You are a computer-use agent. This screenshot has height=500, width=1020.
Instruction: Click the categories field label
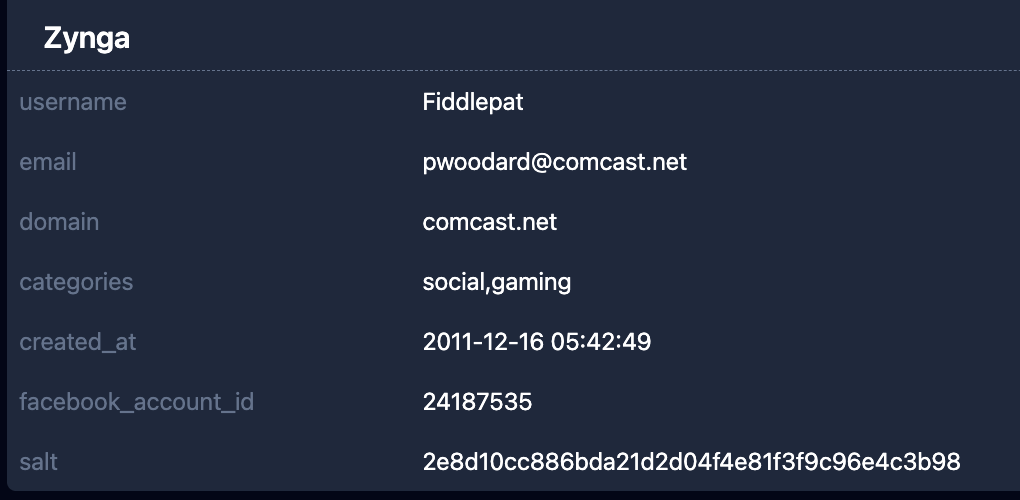coord(76,282)
